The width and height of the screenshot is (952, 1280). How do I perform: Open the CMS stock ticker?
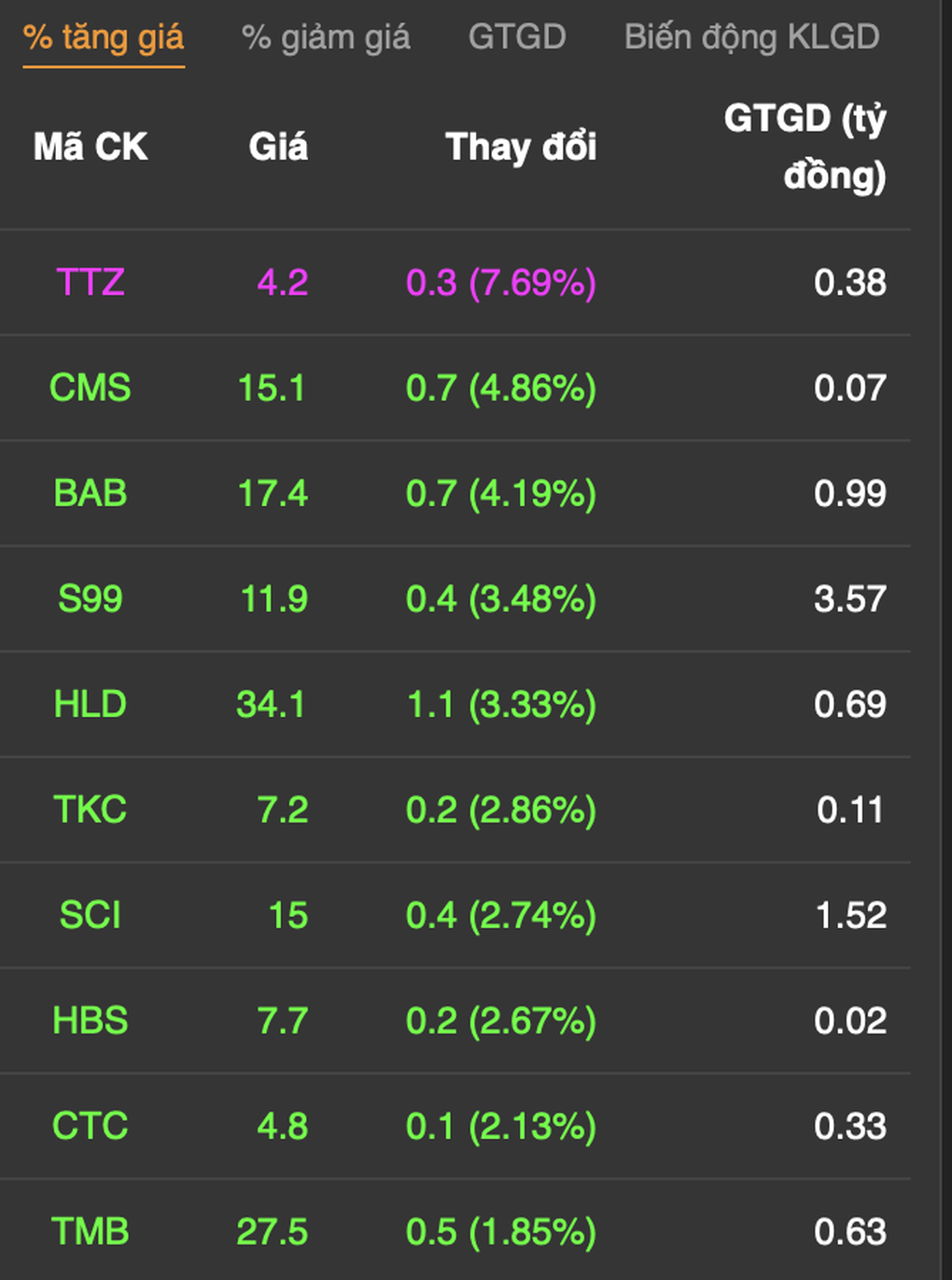click(91, 387)
